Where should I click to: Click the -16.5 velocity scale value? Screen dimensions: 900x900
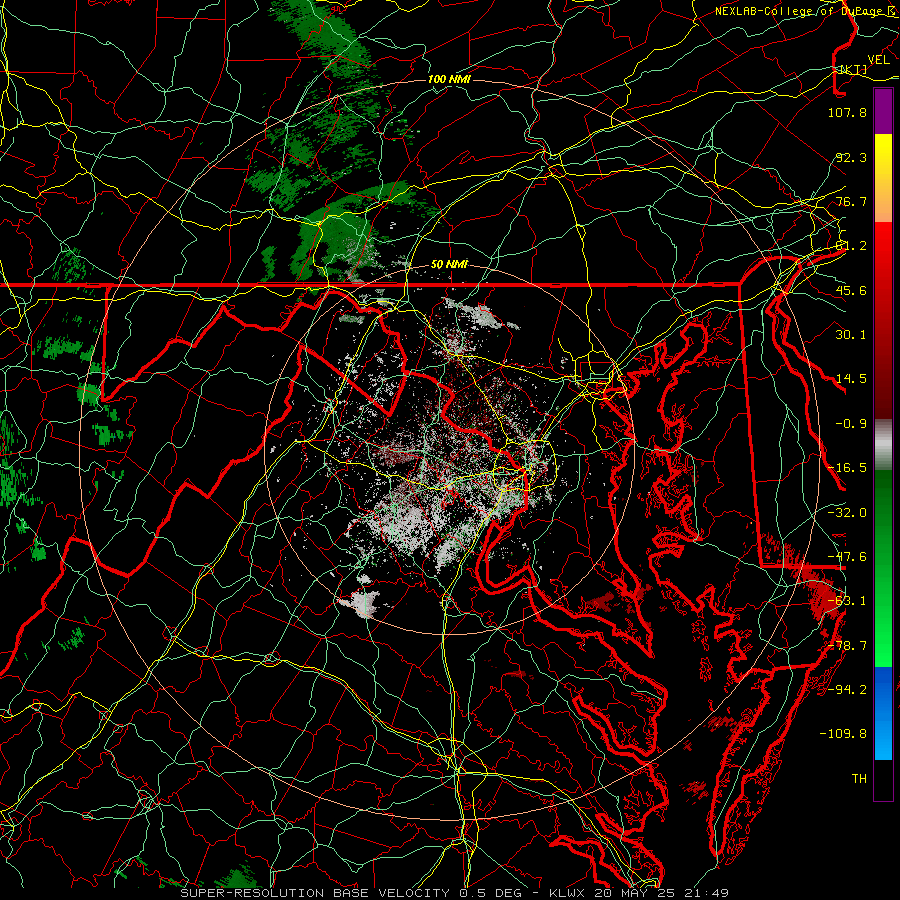pos(847,468)
